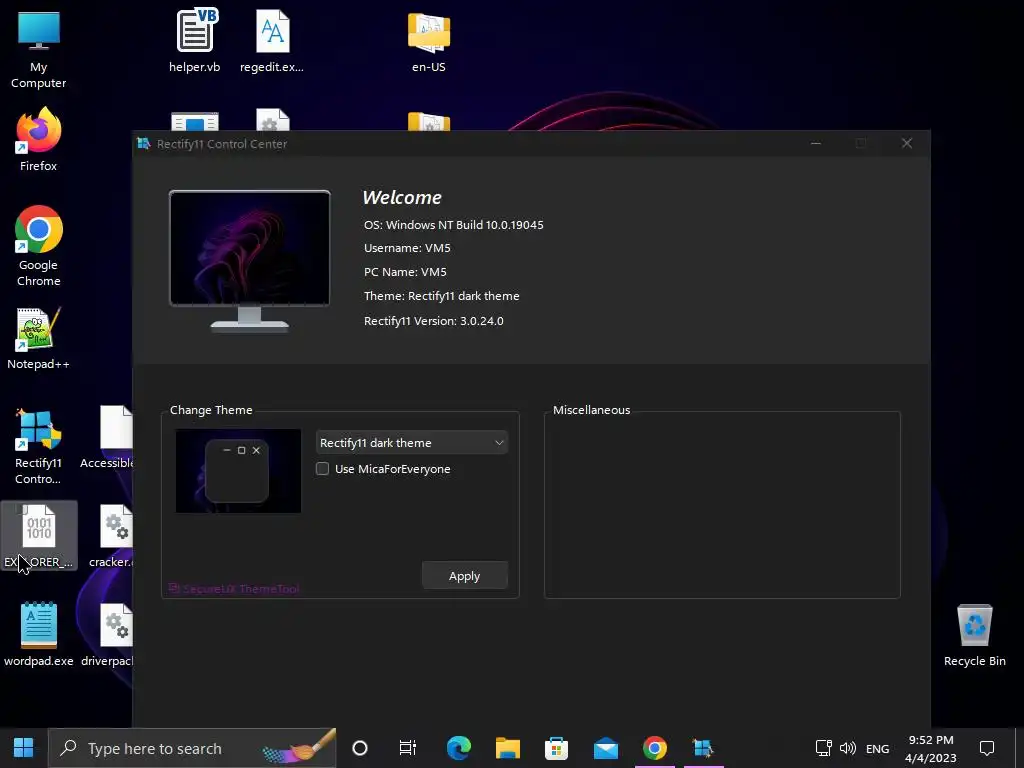
Task: Click the theme preview thumbnail in Change Theme
Action: pyautogui.click(x=238, y=471)
